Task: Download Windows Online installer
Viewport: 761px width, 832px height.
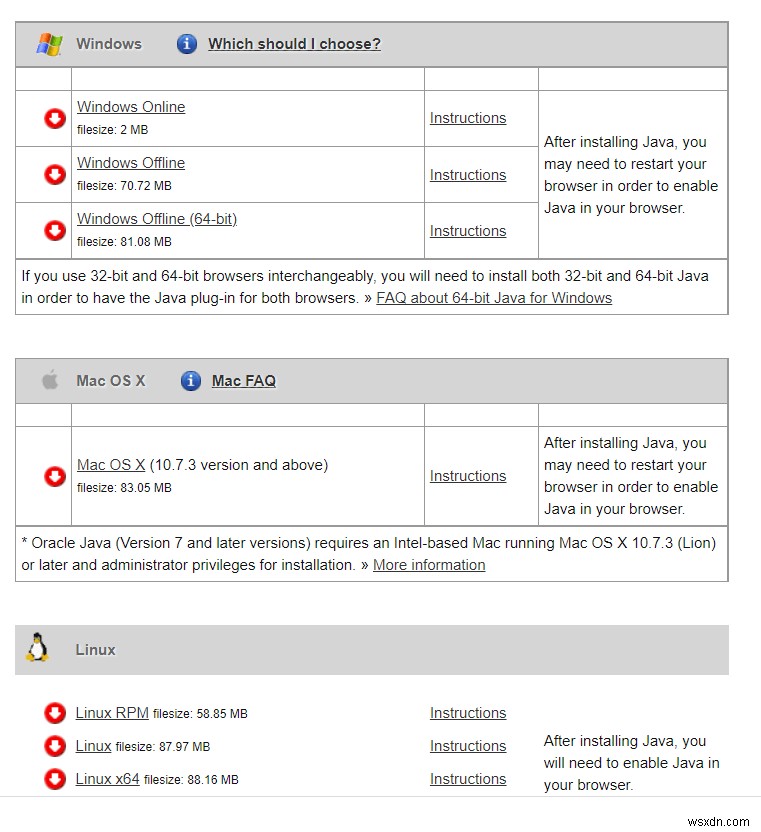Action: [x=130, y=107]
